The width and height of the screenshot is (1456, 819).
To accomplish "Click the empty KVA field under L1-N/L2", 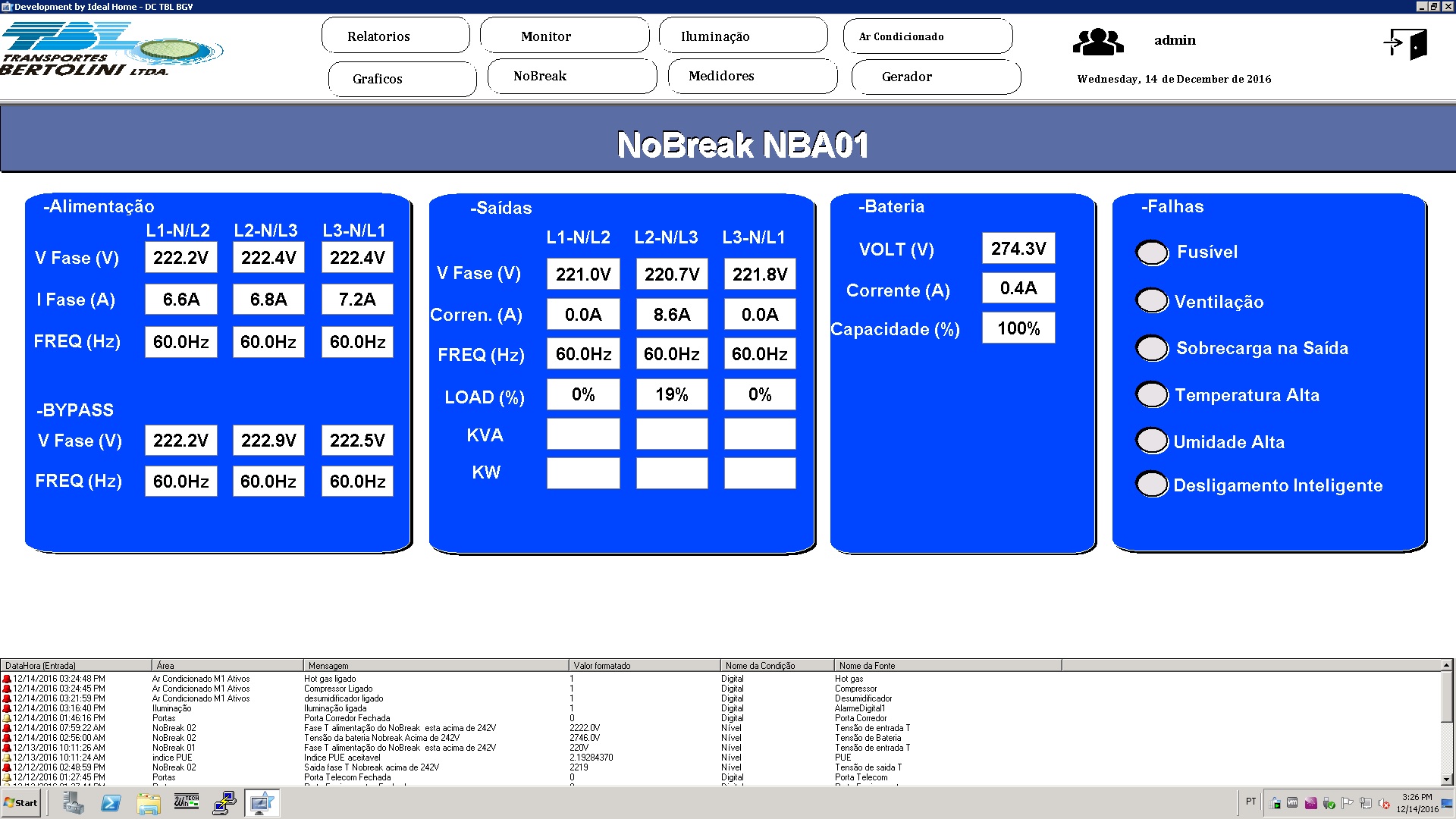I will click(583, 435).
